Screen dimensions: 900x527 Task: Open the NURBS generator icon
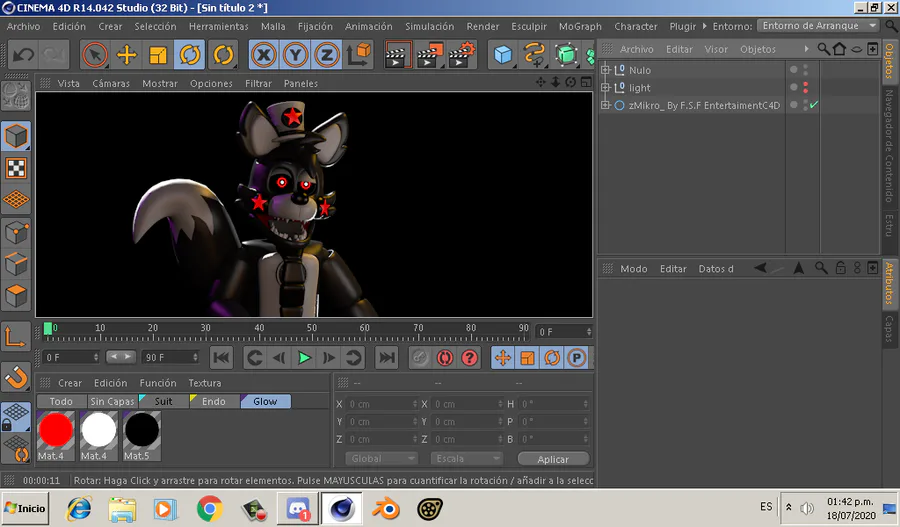click(567, 55)
